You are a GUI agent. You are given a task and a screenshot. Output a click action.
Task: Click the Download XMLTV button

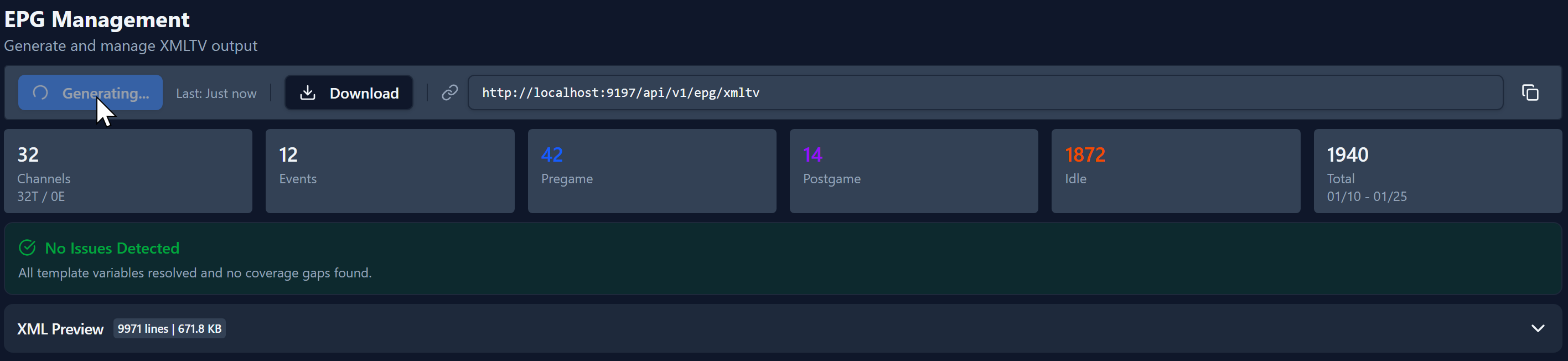[349, 92]
